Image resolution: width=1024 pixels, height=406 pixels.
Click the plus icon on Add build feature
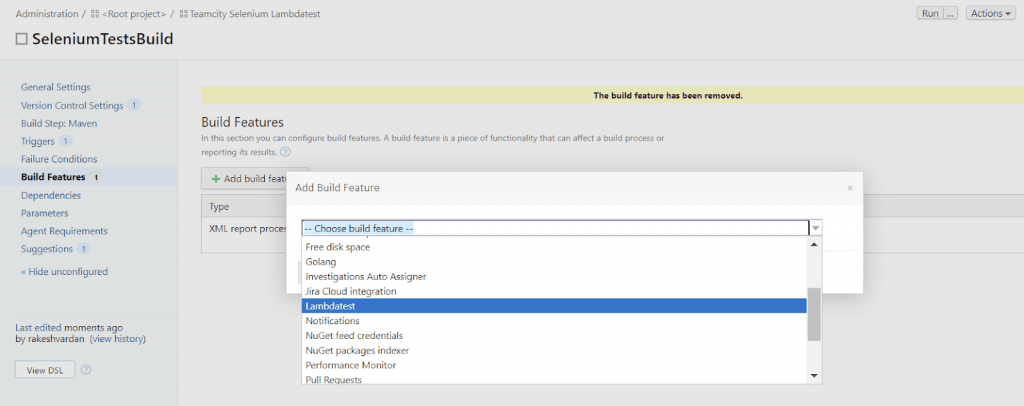[x=216, y=178]
